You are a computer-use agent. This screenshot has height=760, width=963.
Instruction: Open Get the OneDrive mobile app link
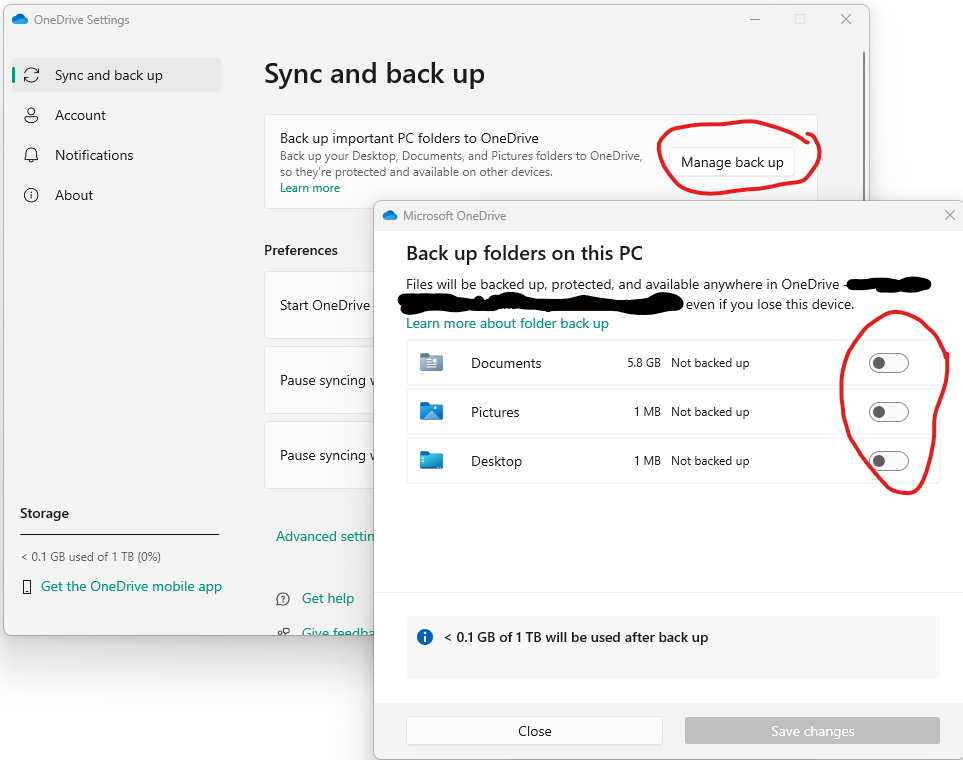131,586
